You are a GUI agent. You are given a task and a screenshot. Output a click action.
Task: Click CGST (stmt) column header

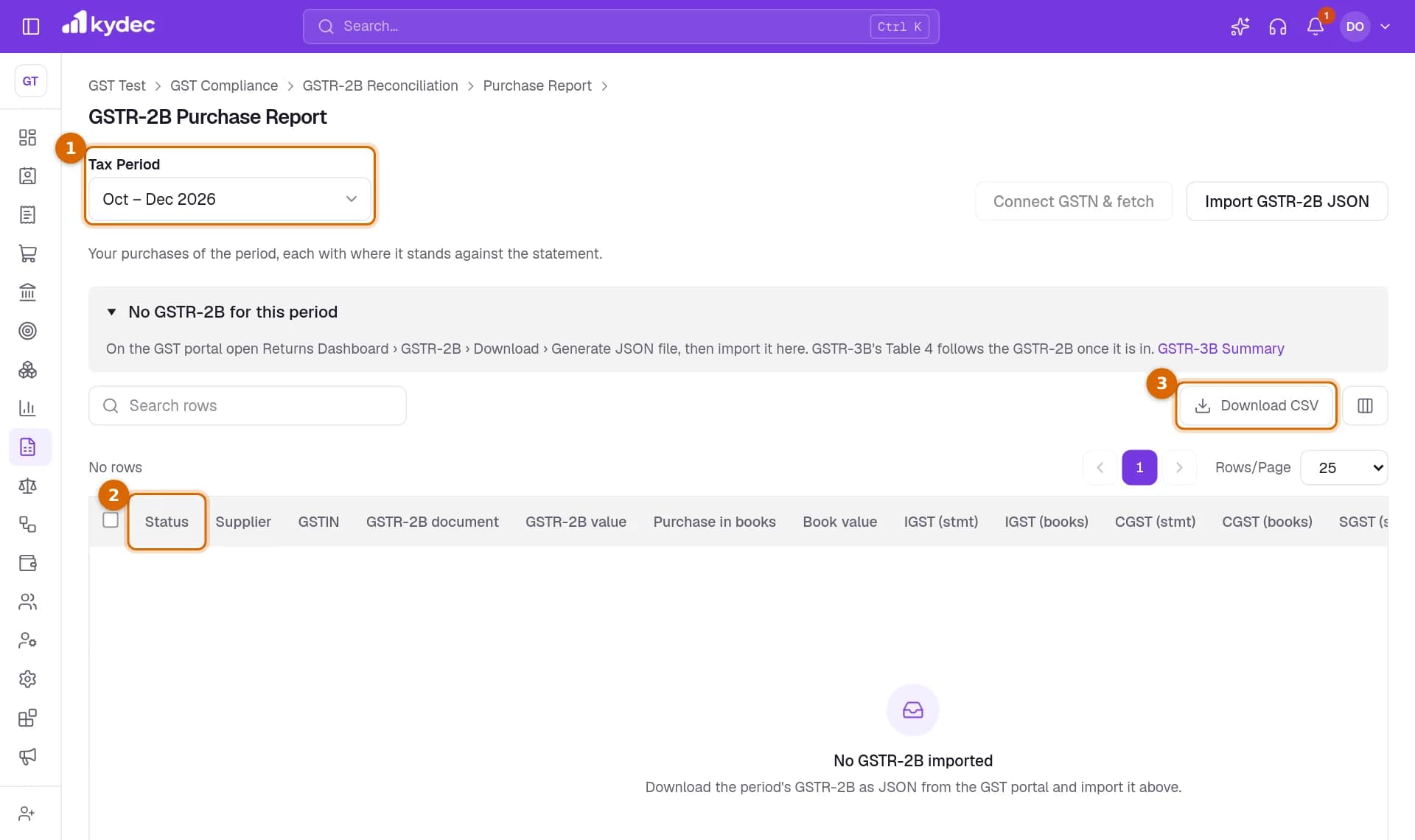tap(1155, 522)
